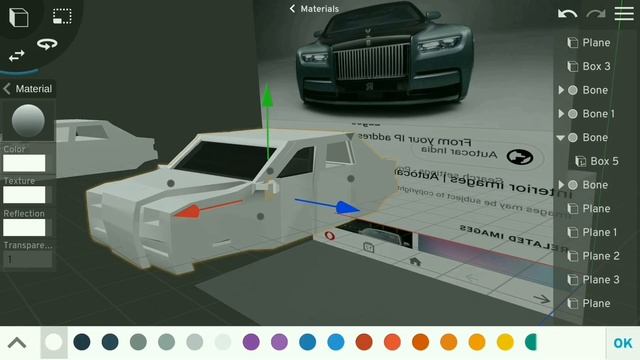Undo the last action
This screenshot has width=640, height=360.
(567, 14)
